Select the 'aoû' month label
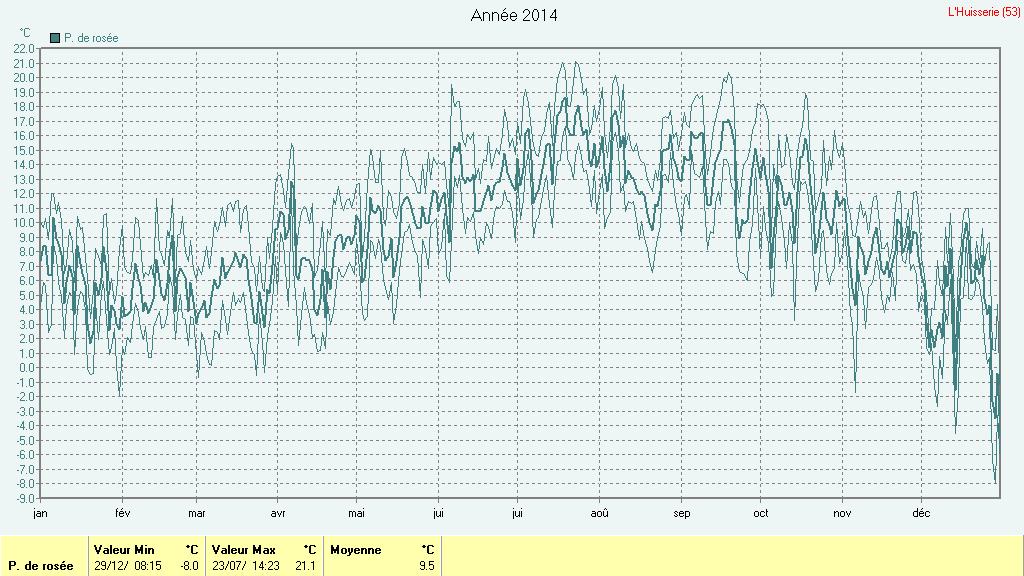 (600, 513)
